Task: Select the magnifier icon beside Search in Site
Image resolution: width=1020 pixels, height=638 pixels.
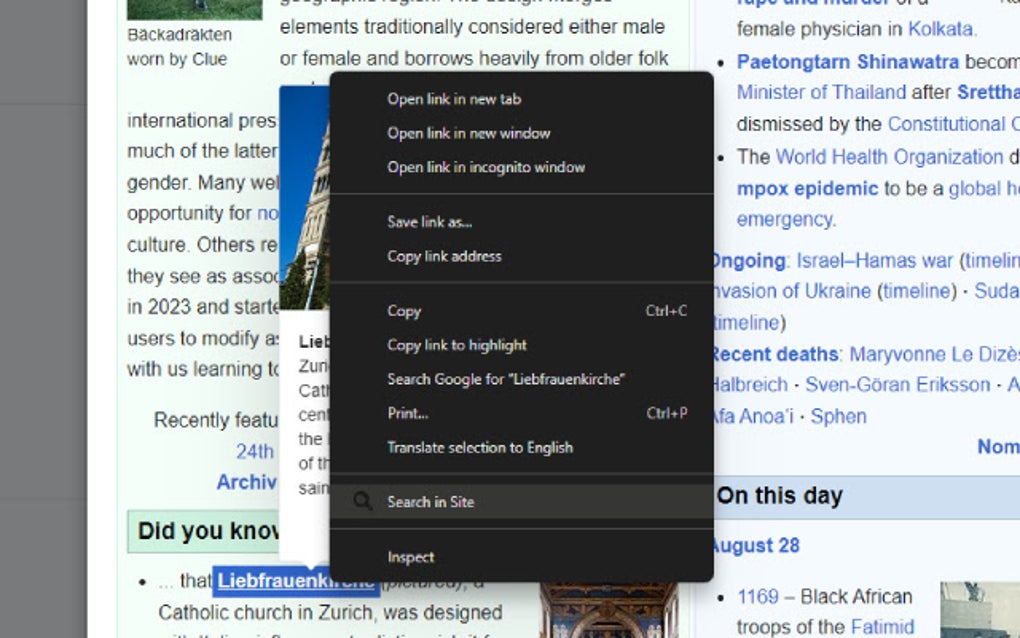Action: (x=362, y=501)
